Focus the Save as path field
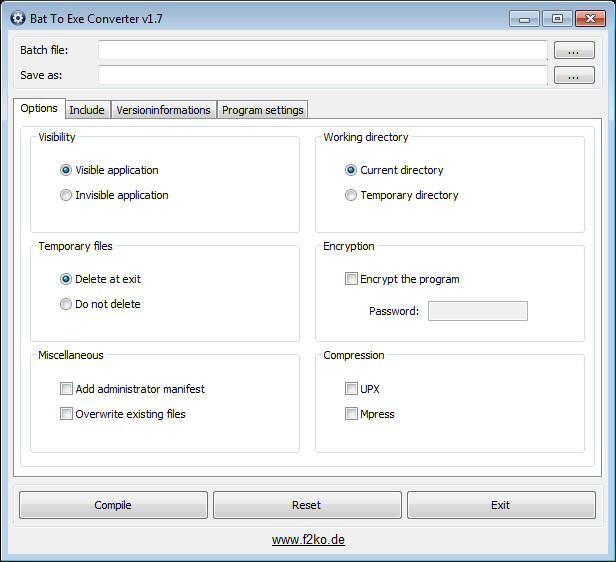Viewport: 616px width, 562px height. click(x=323, y=75)
